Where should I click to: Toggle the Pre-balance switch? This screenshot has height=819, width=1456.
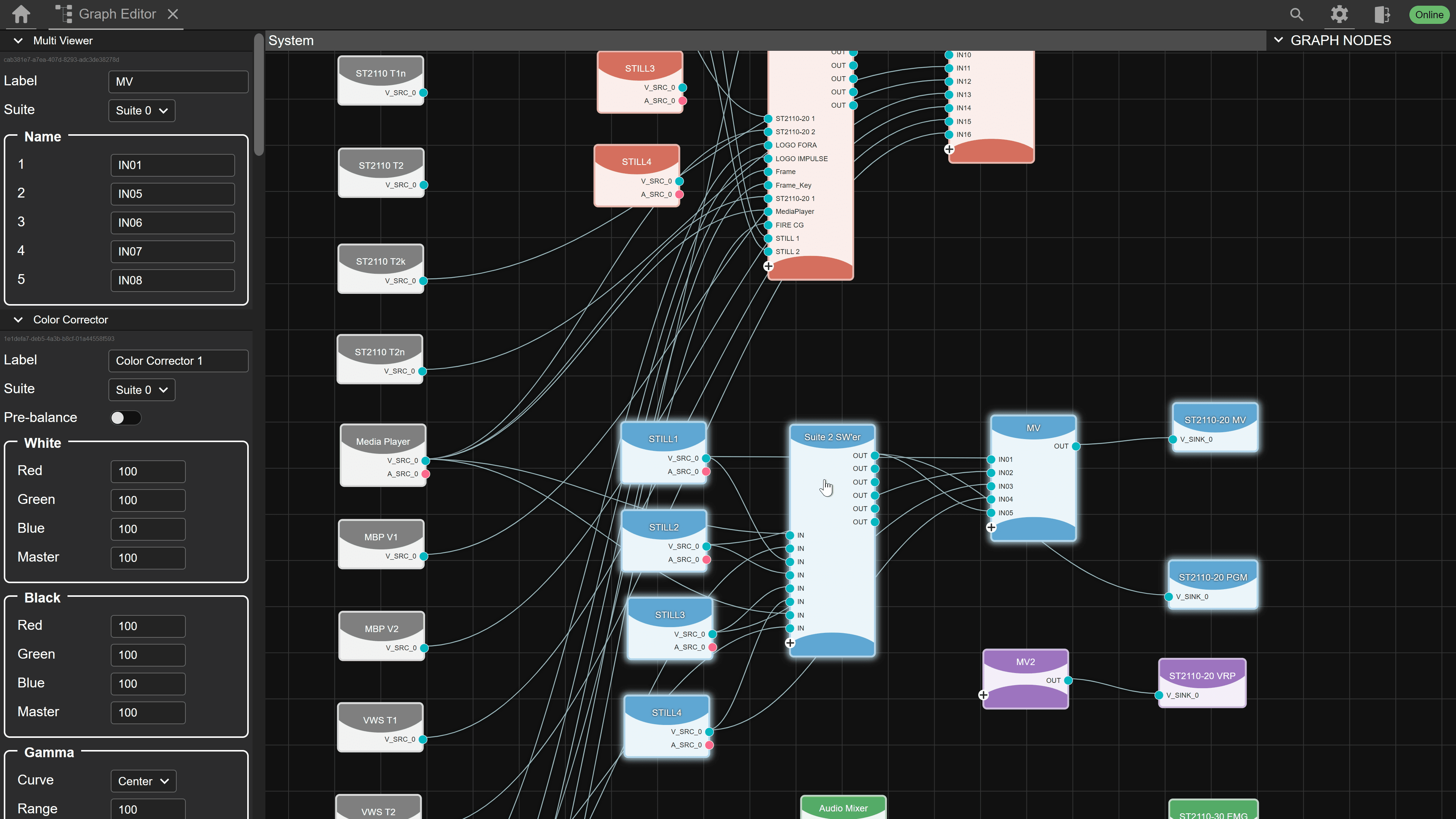point(126,418)
